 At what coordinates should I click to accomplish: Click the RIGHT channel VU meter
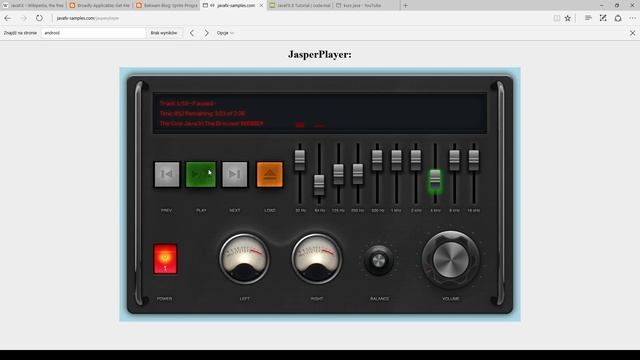(317, 259)
